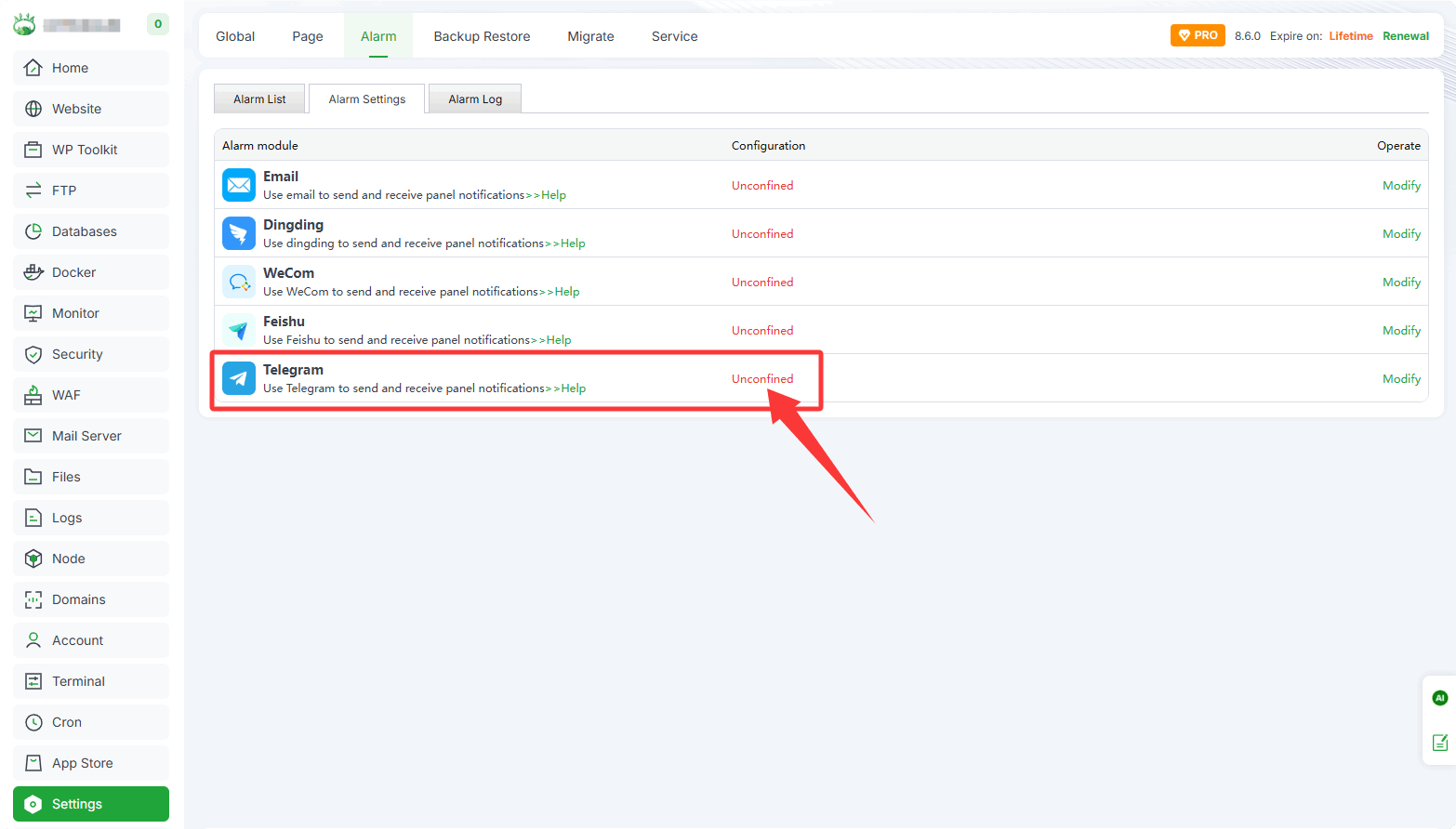Open WP Toolkit from sidebar

[x=91, y=150]
